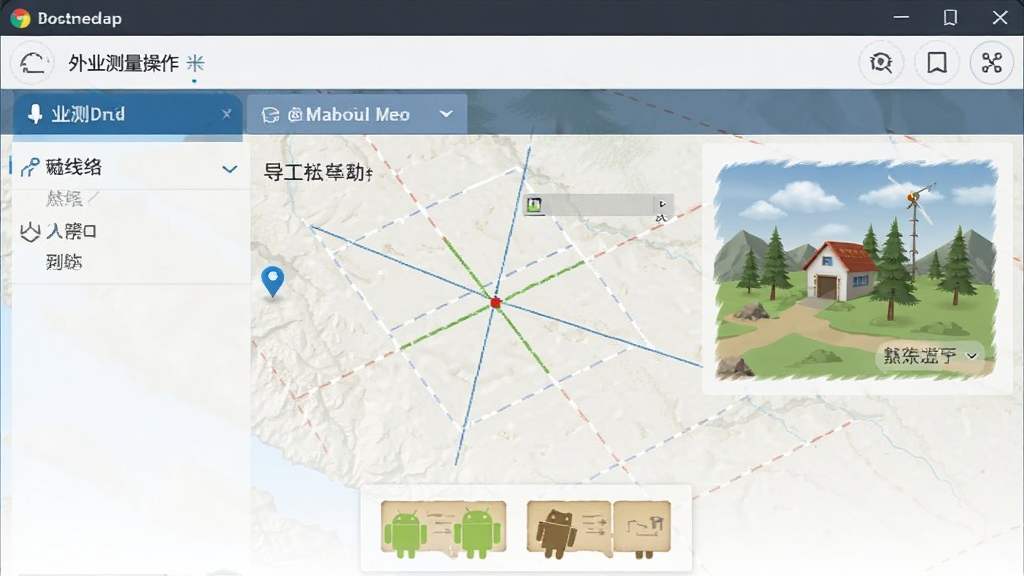The height and width of the screenshot is (576, 1024).
Task: Click the rightmost brown card in the bottom panel
Action: click(642, 529)
